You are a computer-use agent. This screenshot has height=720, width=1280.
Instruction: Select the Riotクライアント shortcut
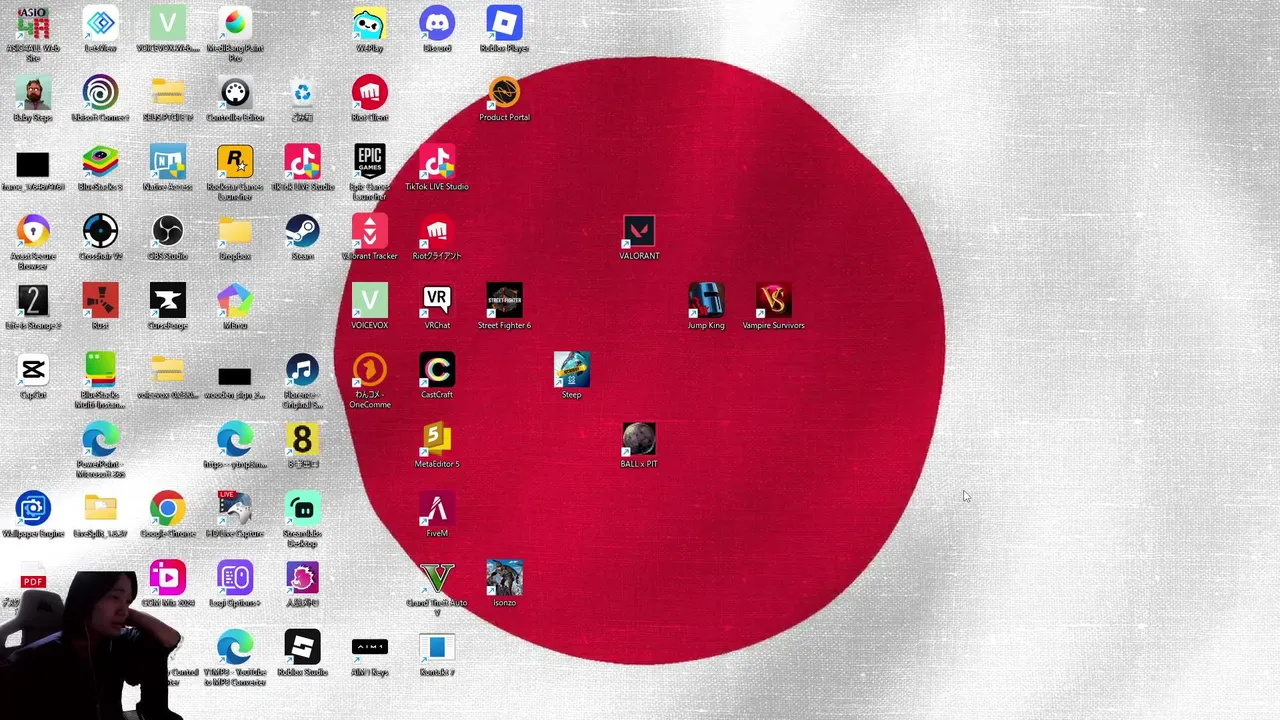click(x=437, y=232)
